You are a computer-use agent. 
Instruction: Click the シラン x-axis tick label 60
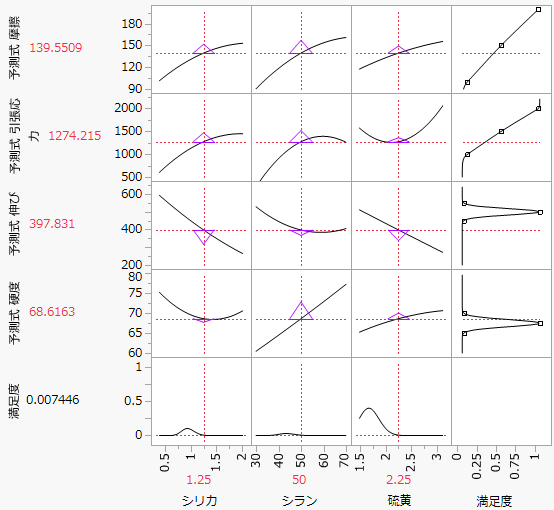(x=324, y=461)
